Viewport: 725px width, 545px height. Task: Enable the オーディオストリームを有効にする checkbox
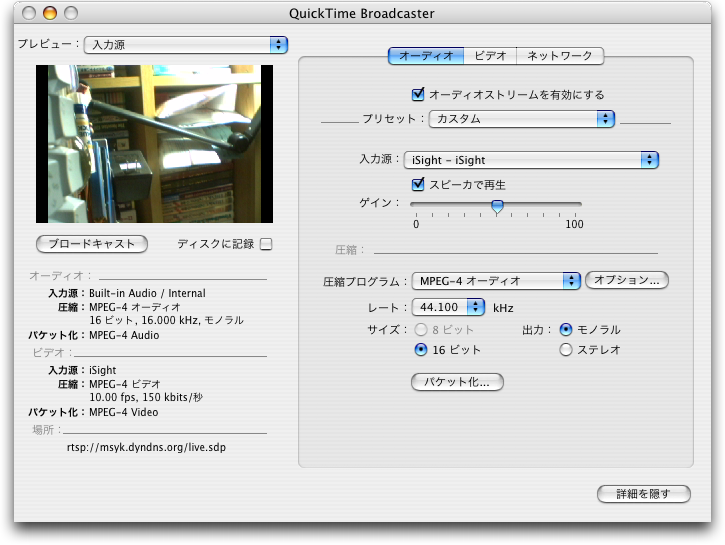click(x=418, y=95)
